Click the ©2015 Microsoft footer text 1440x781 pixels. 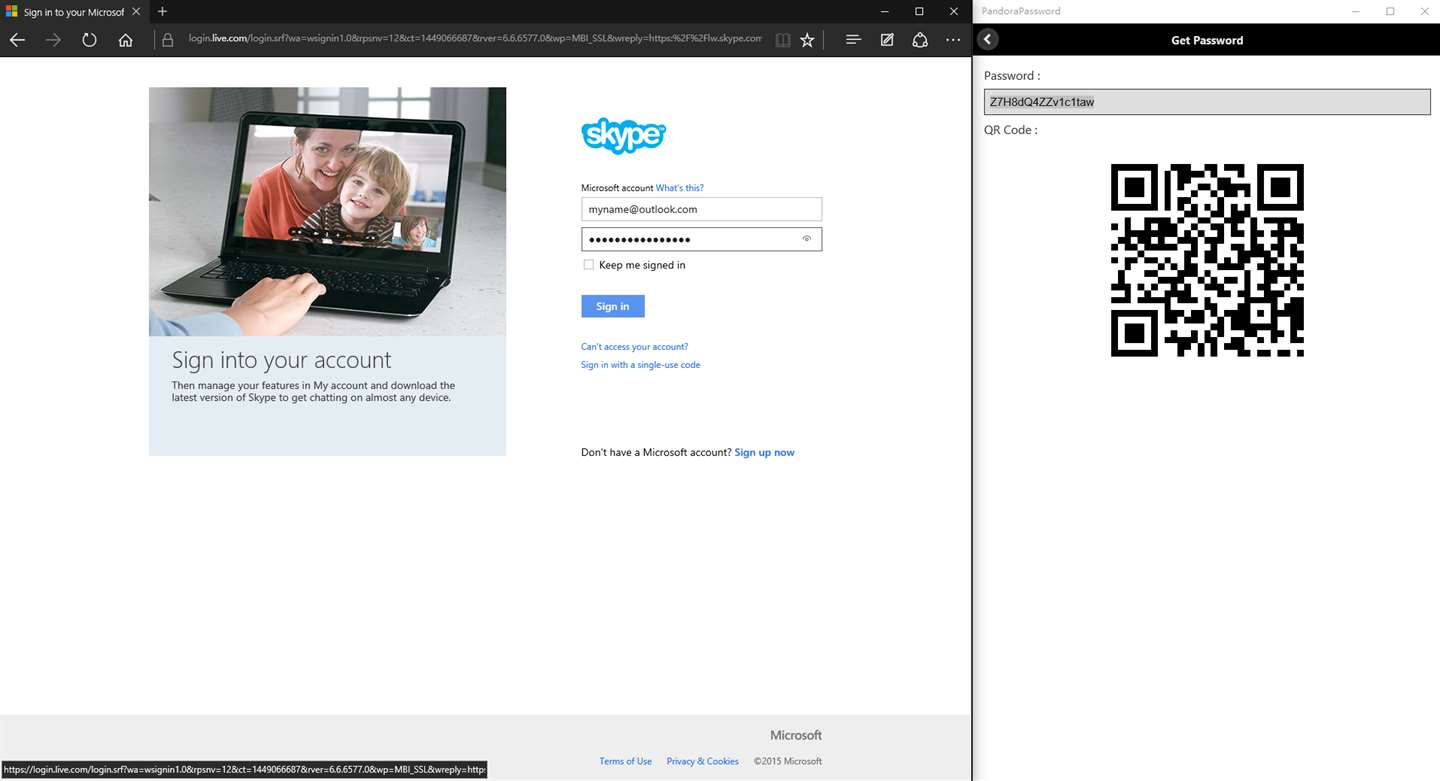click(788, 762)
